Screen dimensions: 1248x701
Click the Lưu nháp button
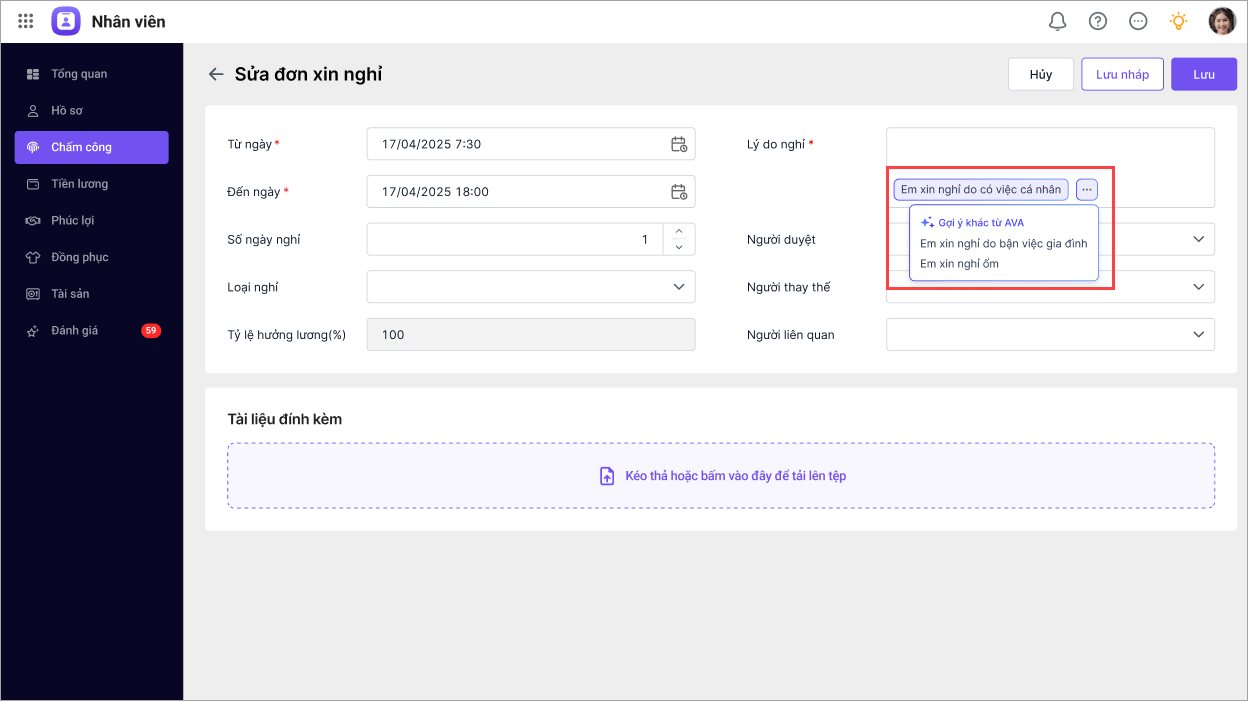click(x=1122, y=75)
